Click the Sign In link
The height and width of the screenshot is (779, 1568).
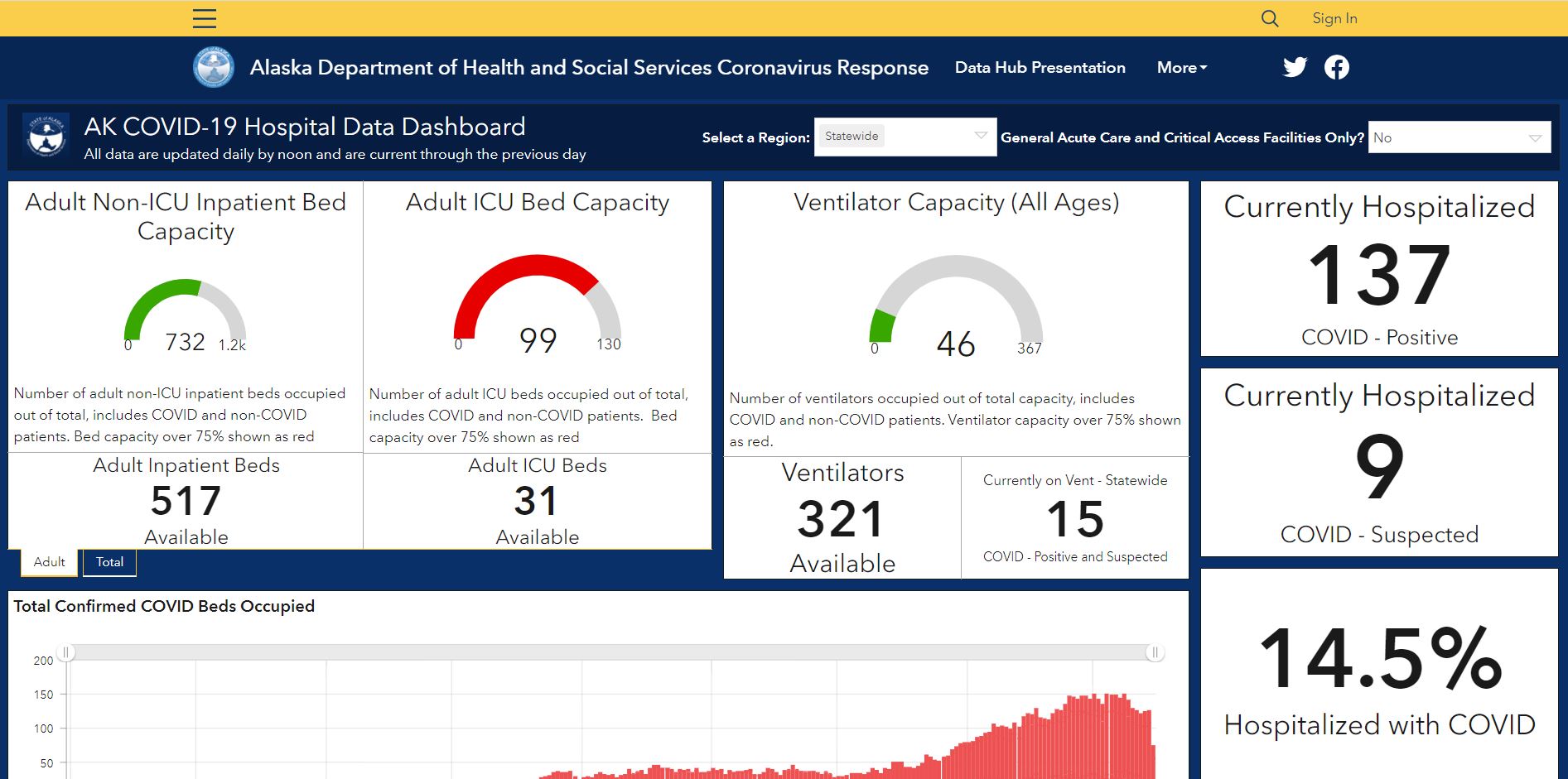(x=1334, y=18)
